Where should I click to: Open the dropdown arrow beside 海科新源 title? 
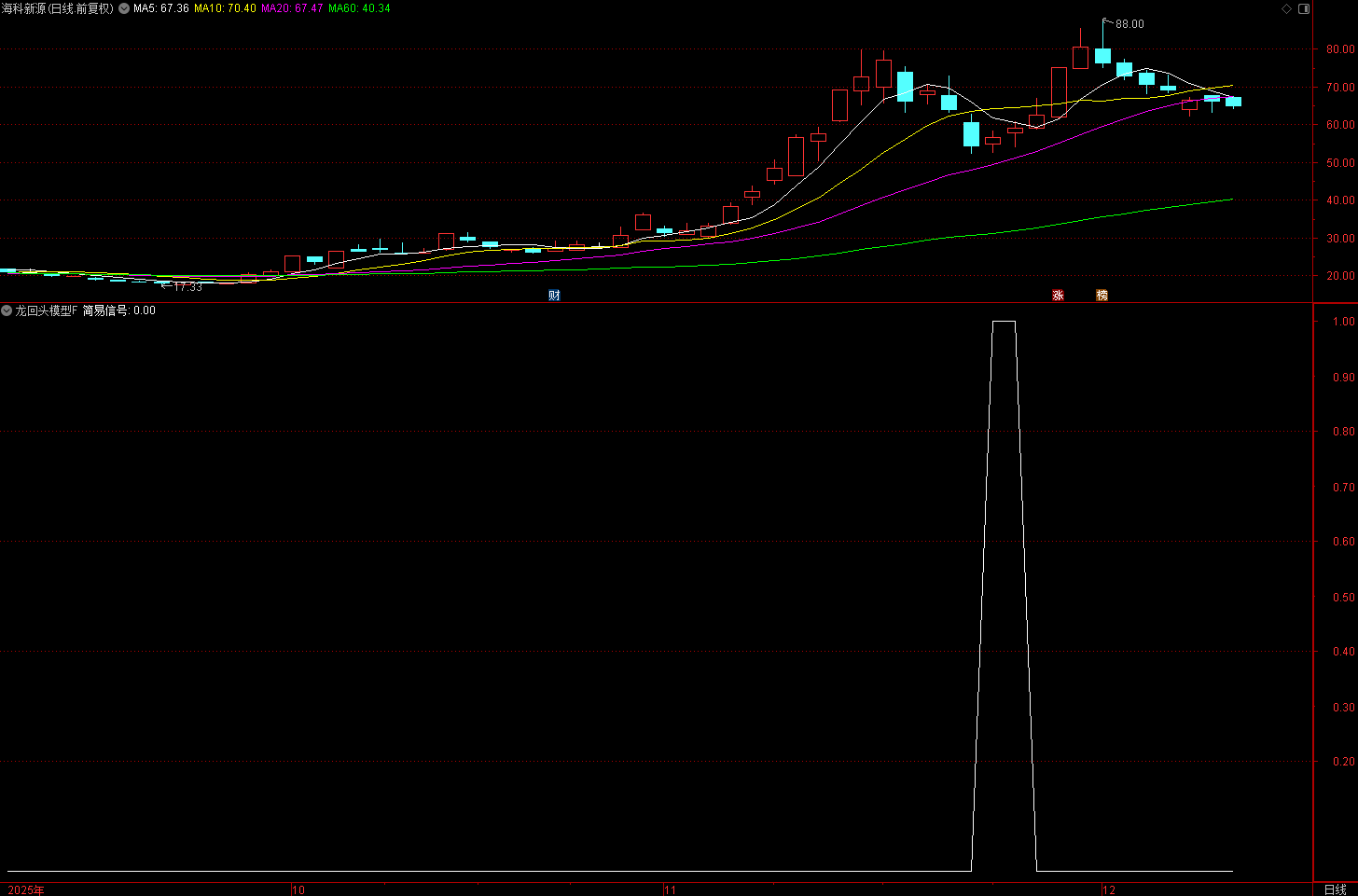(x=124, y=8)
